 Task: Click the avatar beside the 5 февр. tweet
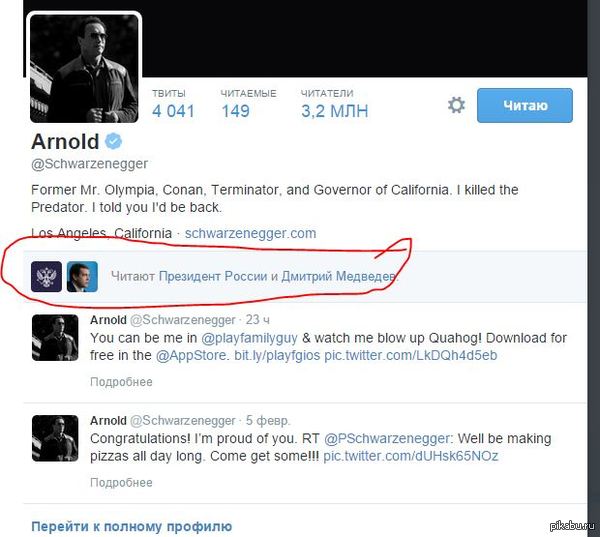click(55, 438)
